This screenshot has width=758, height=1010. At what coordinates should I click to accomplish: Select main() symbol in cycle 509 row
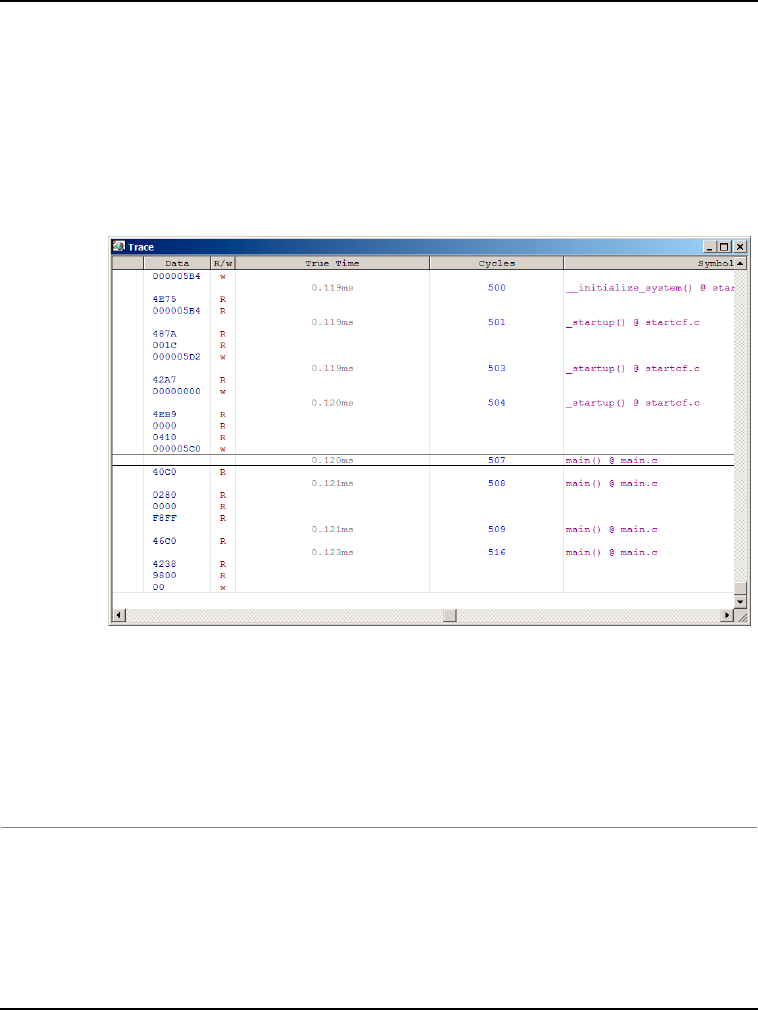(x=611, y=529)
